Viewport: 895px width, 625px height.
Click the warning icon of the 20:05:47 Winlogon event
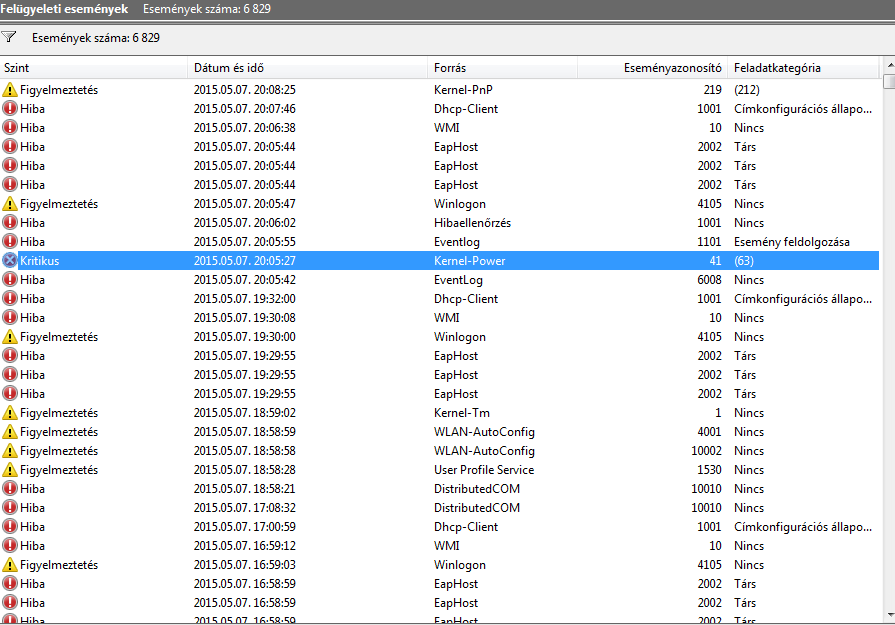[10, 204]
